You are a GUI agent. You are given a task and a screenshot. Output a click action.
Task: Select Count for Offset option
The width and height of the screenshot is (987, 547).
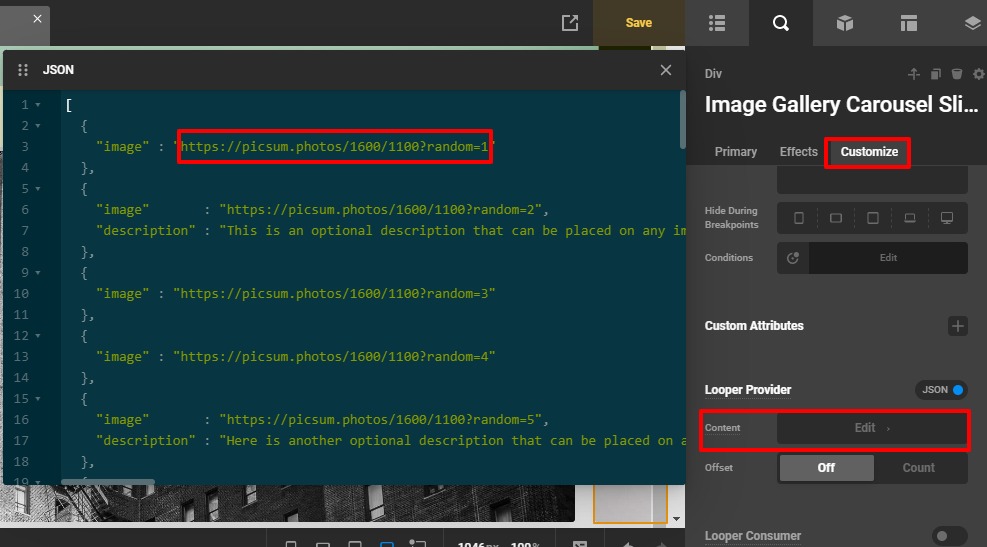click(919, 467)
